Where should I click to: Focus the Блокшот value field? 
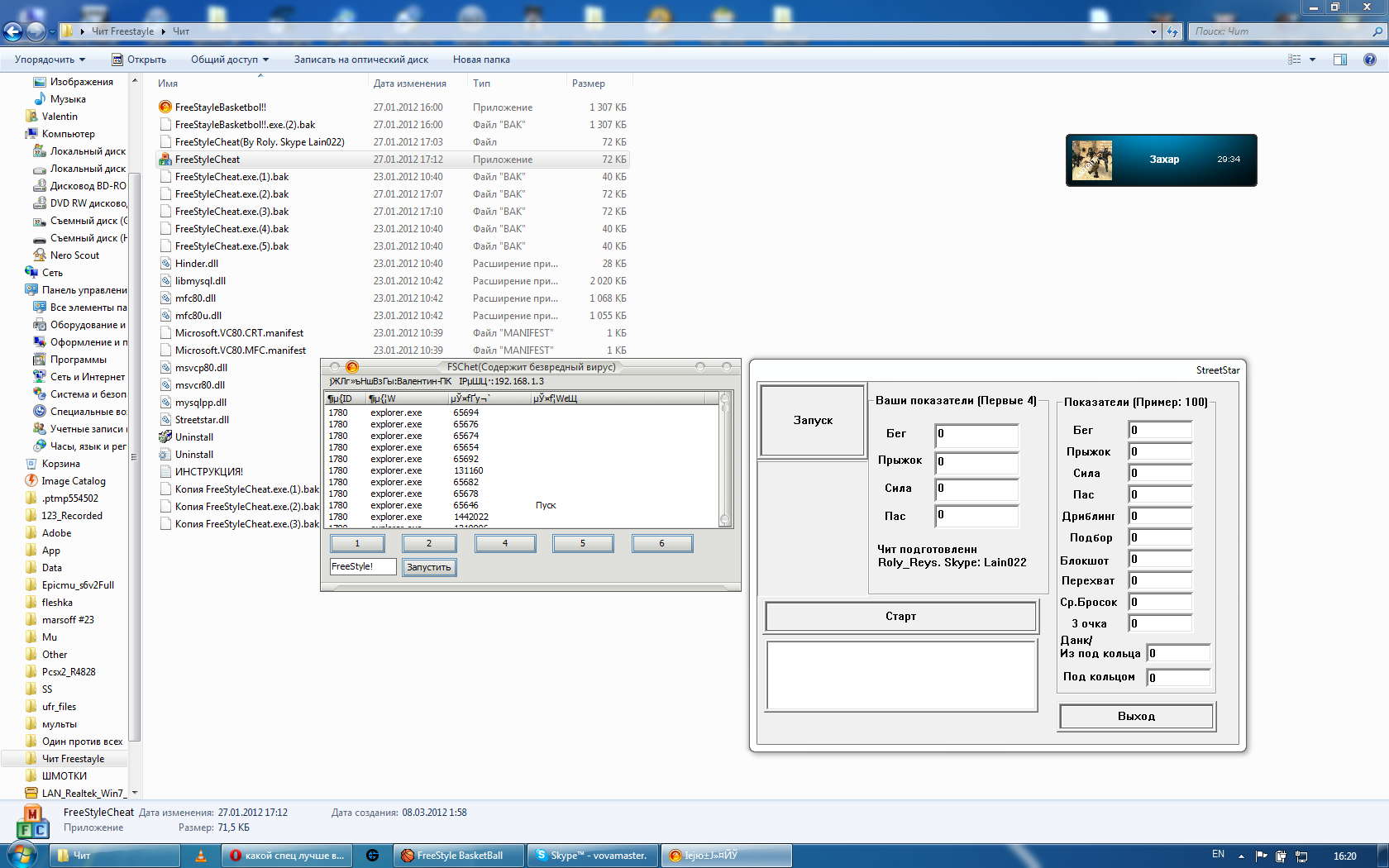tap(1161, 559)
